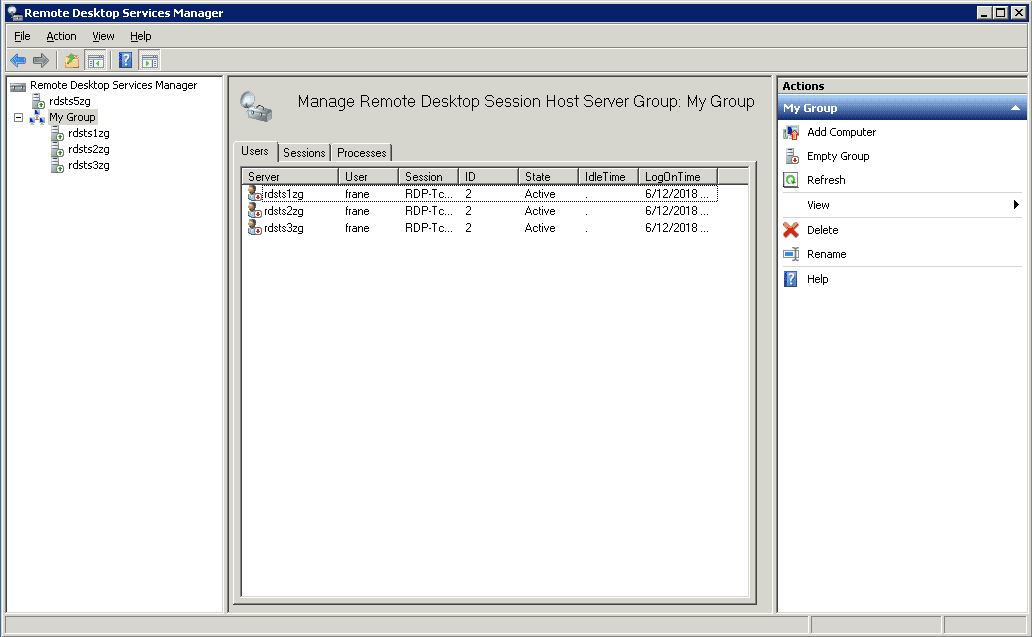Click the Help action link in Actions pane
This screenshot has width=1032, height=637.
(818, 280)
